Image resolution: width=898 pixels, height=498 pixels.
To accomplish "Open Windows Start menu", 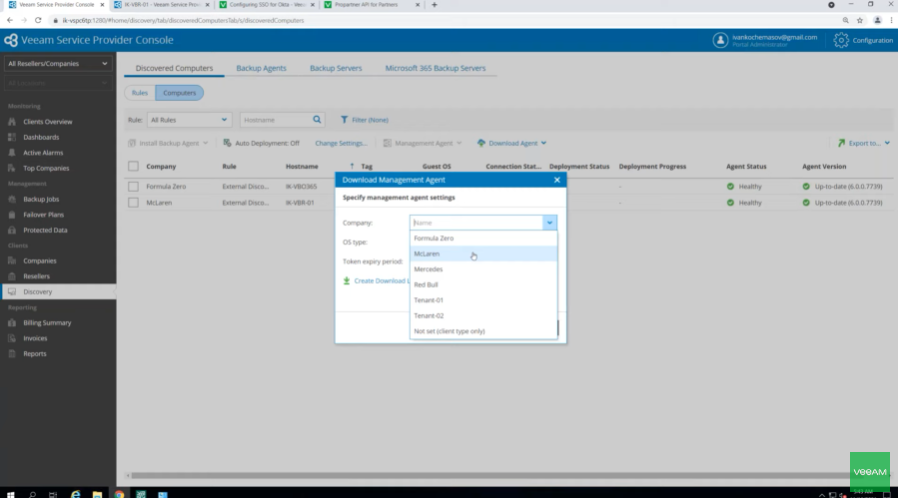I will 10,494.
